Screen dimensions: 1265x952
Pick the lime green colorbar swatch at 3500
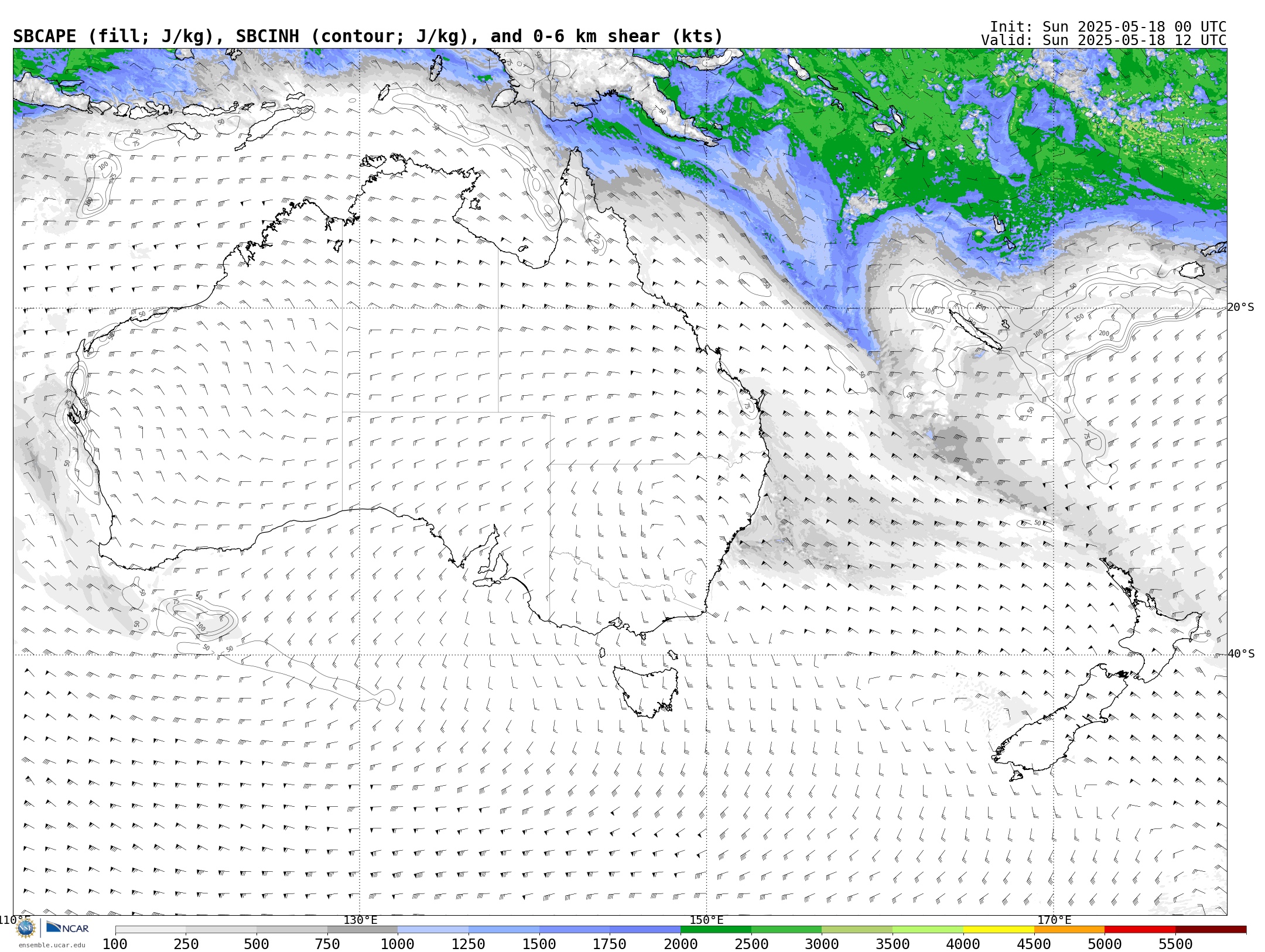(x=928, y=930)
